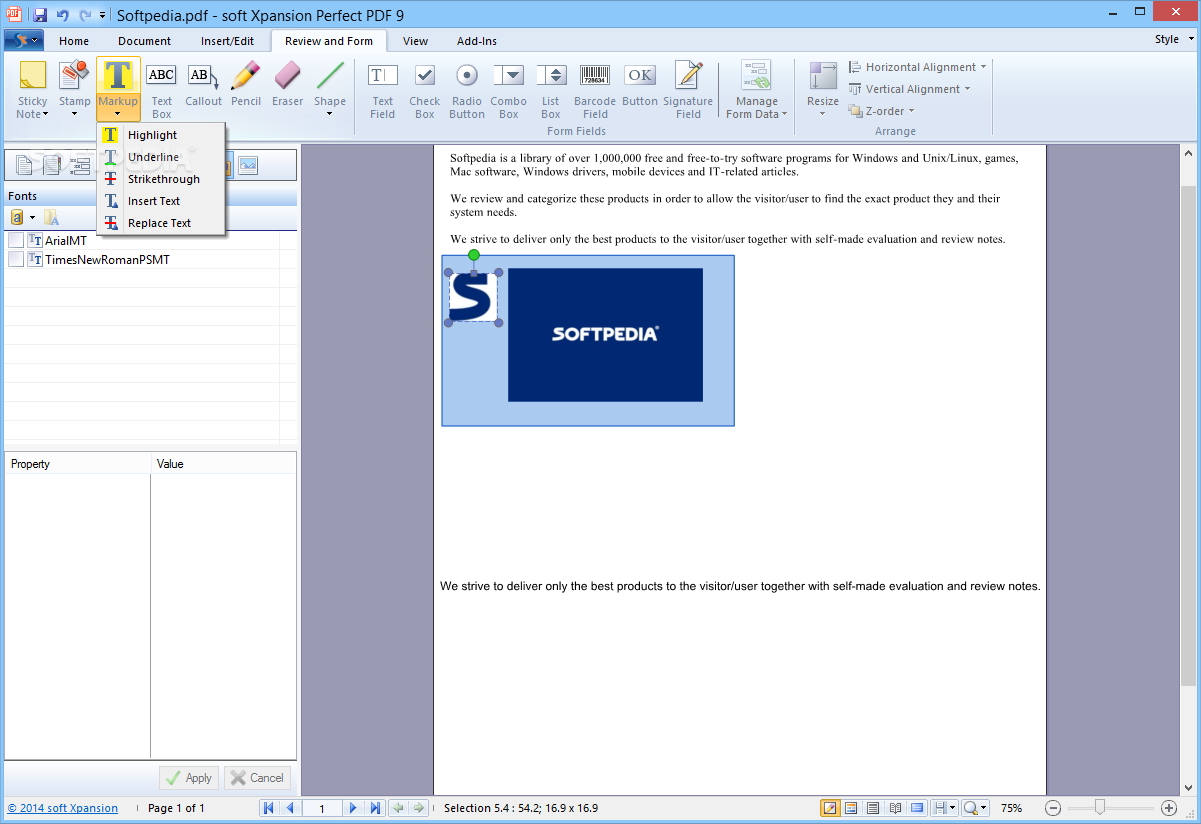Screen dimensions: 1201x824
Task: Select the Stamp tool icon
Action: (x=74, y=76)
